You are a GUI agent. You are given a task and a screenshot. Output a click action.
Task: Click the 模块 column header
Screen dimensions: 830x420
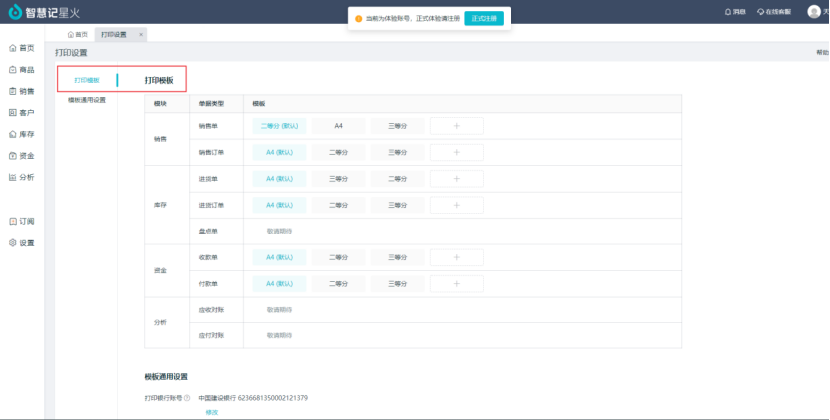(x=160, y=104)
